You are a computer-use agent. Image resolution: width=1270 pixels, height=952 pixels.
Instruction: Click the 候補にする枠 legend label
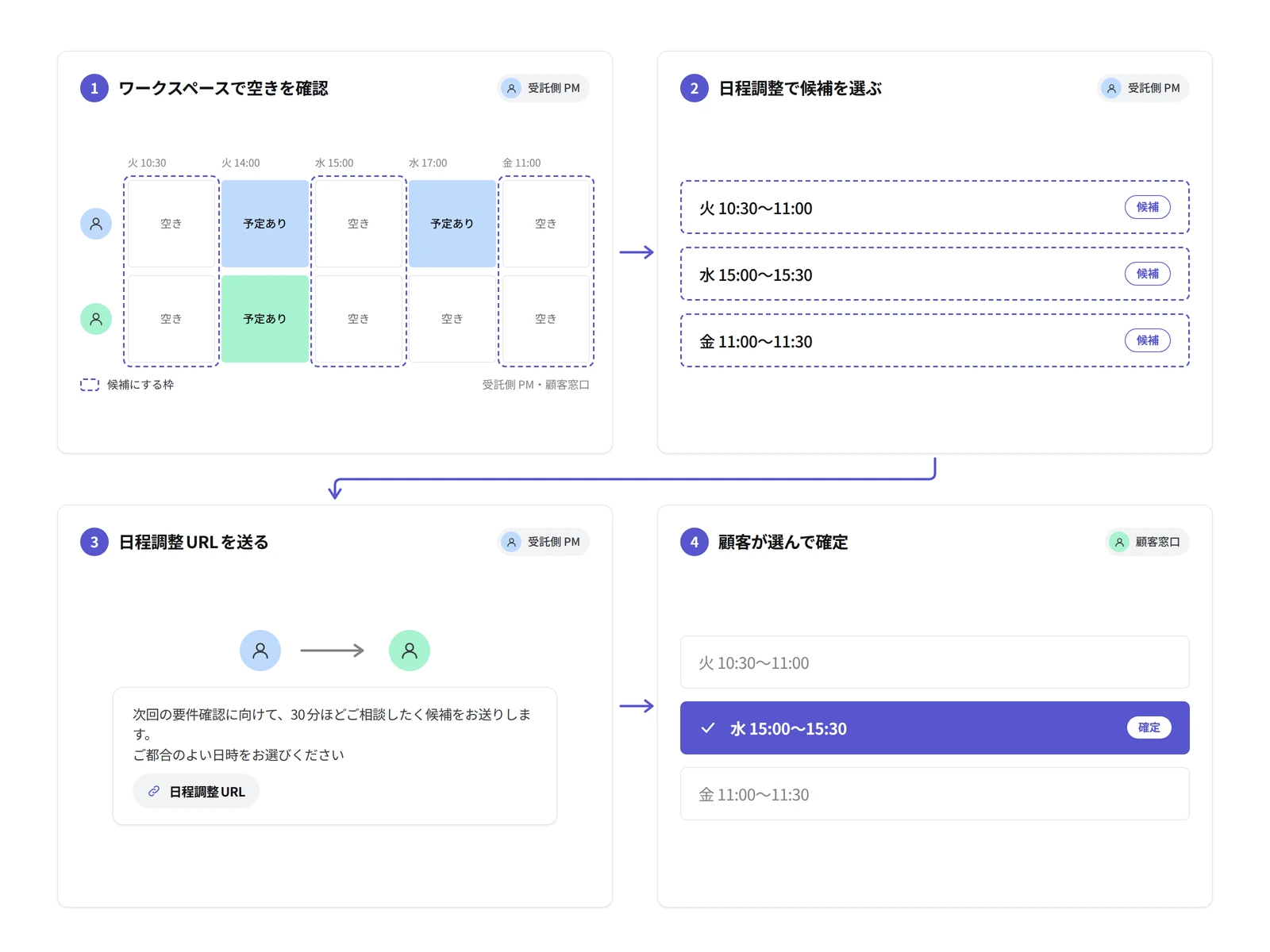[140, 385]
